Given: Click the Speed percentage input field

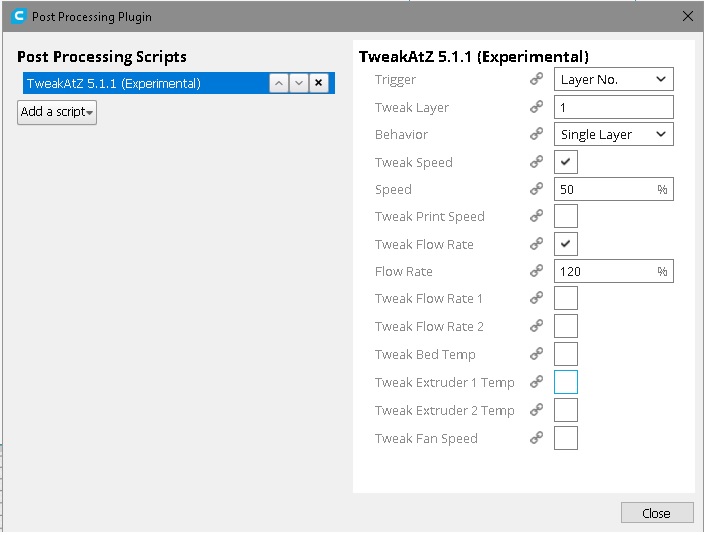Looking at the screenshot, I should [614, 189].
